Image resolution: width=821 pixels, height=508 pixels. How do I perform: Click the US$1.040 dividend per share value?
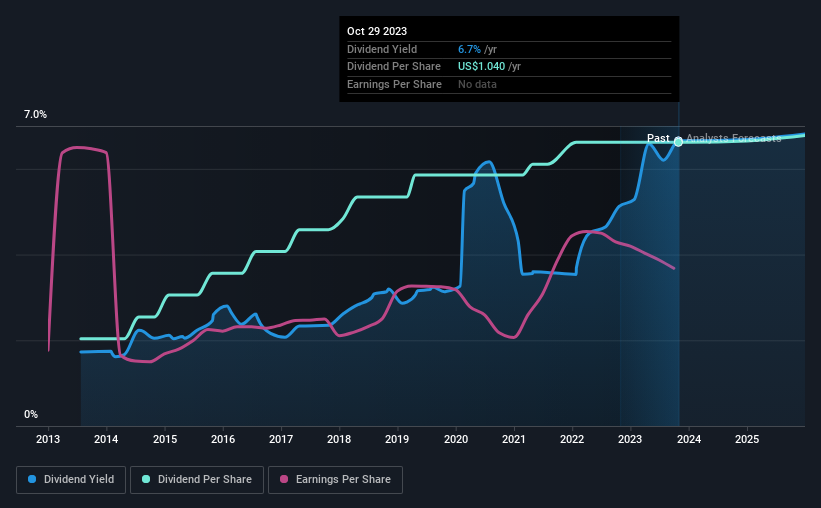tap(481, 67)
